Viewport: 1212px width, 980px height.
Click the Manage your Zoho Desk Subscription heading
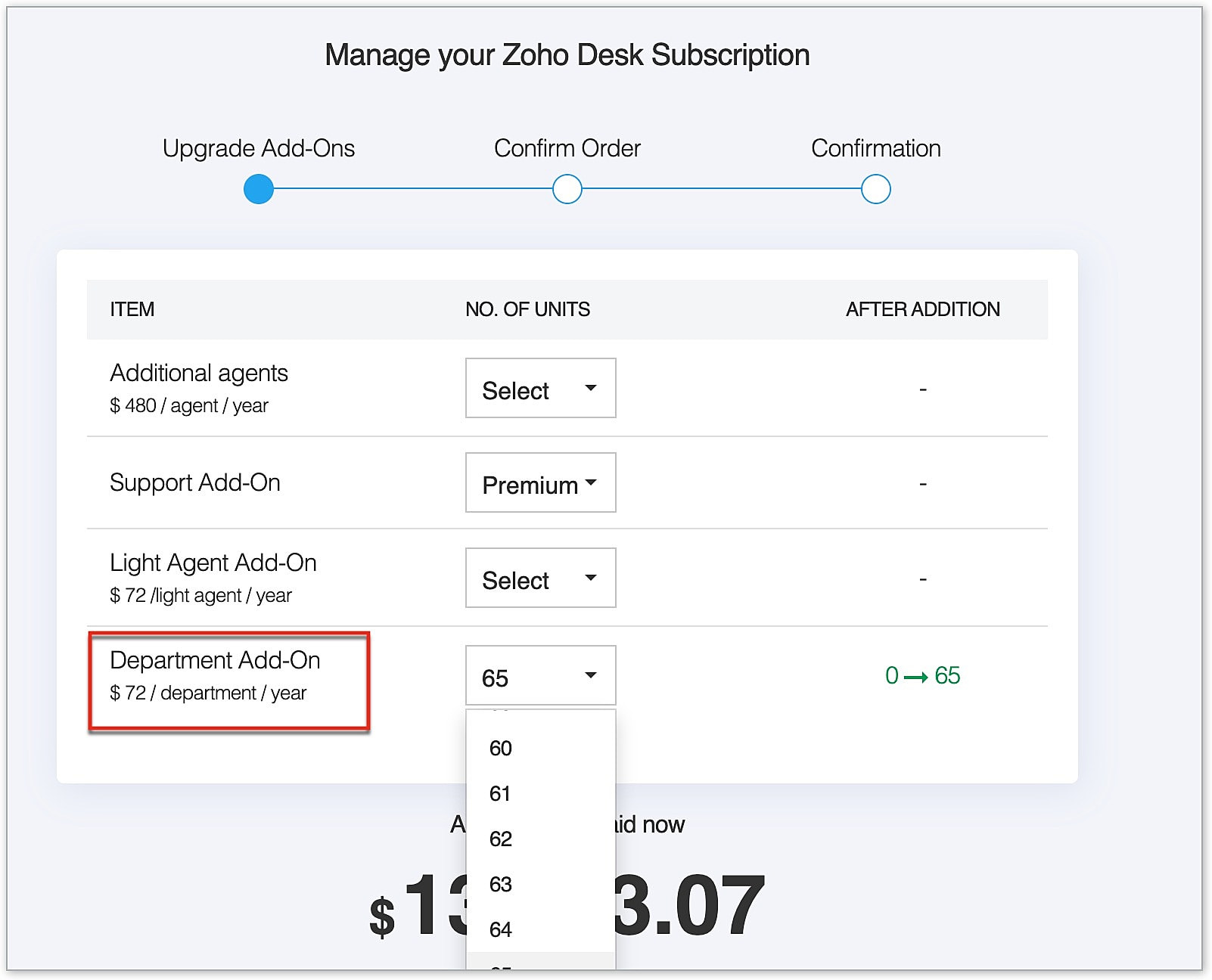[567, 55]
